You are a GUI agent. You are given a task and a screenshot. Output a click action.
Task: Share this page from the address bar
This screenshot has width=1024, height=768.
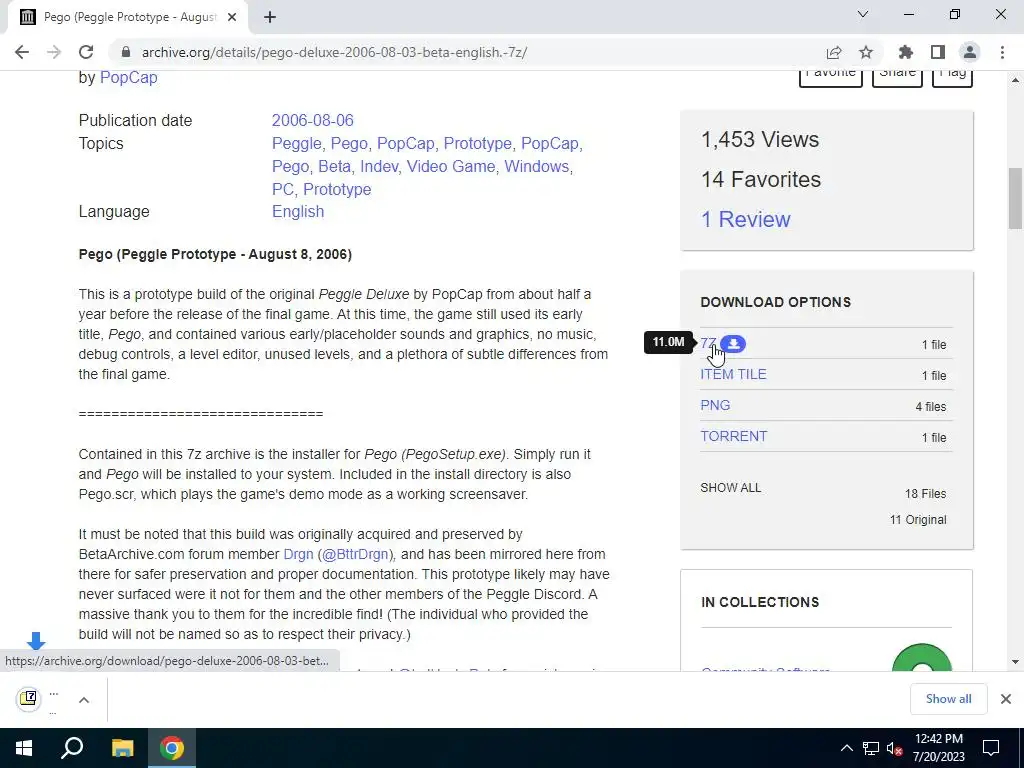click(x=833, y=52)
